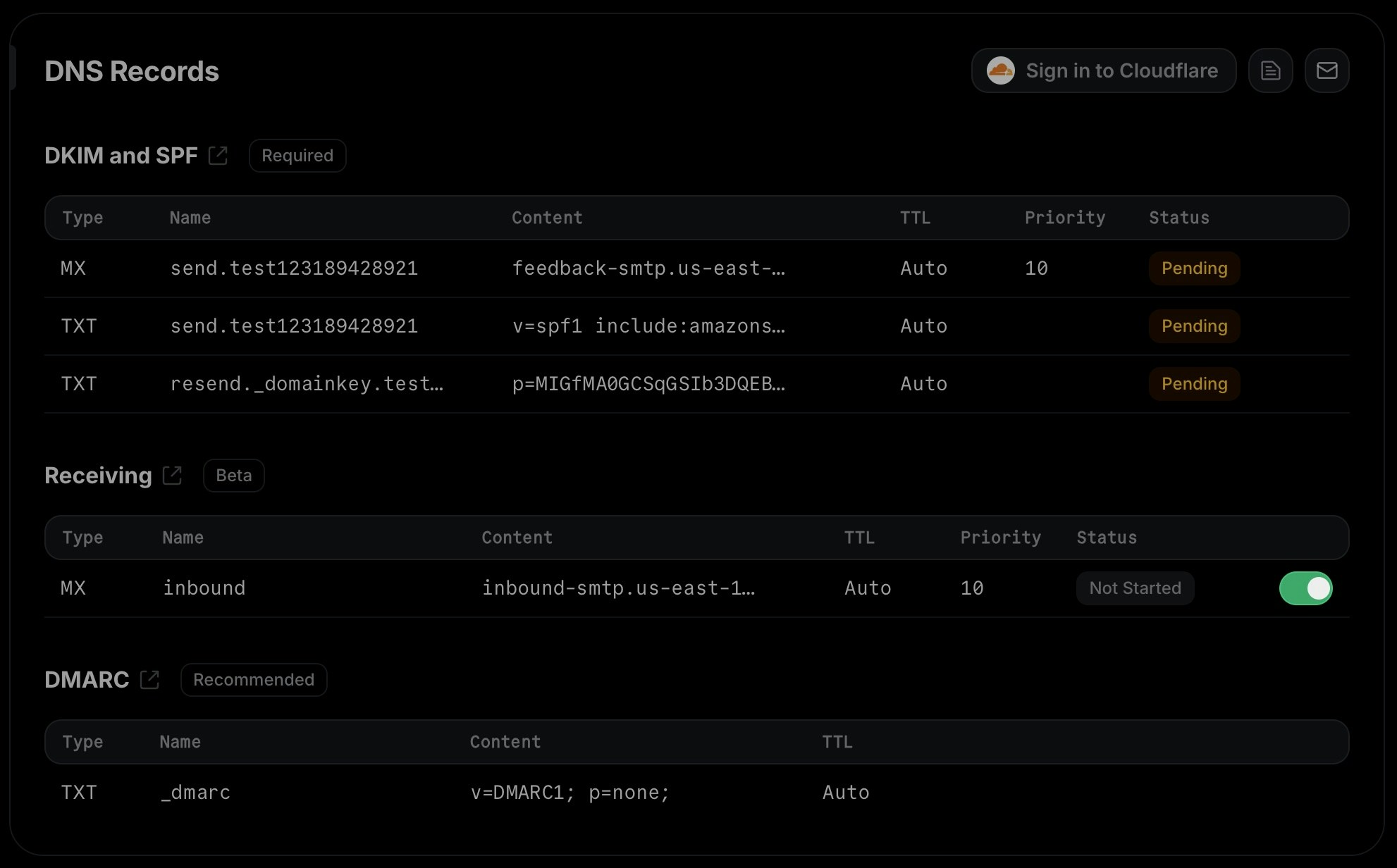The height and width of the screenshot is (868, 1397).
Task: Copy the v=DMARC1; p=none; content
Action: pyautogui.click(x=570, y=793)
